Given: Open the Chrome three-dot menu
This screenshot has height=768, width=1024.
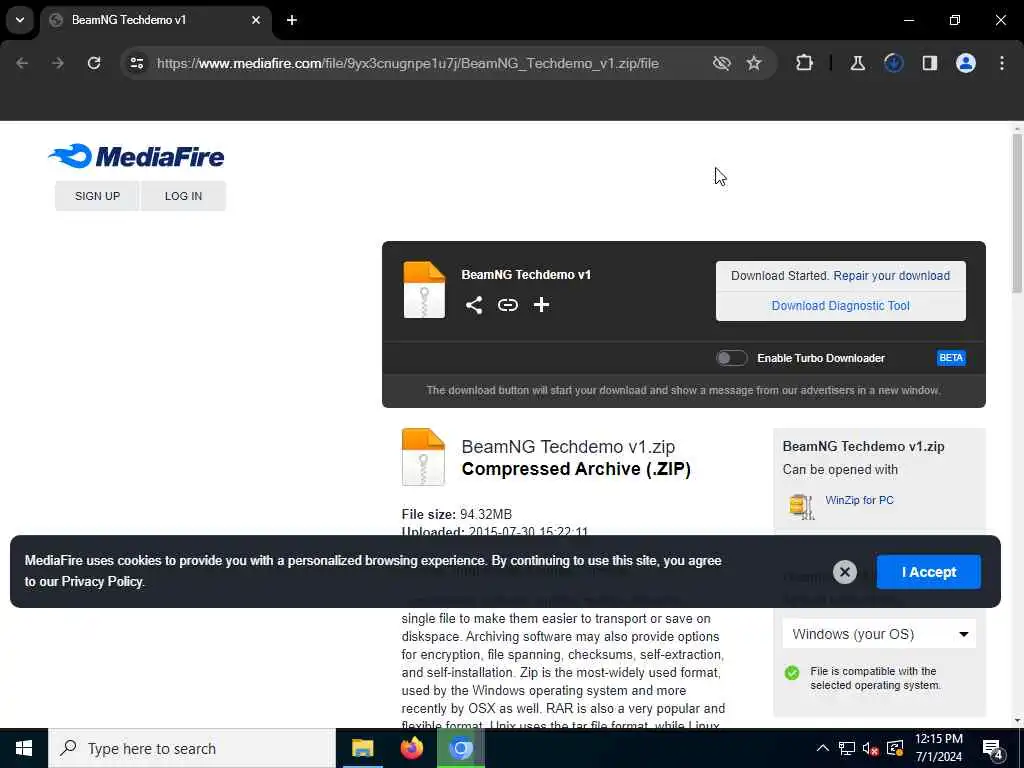Looking at the screenshot, I should (1002, 63).
